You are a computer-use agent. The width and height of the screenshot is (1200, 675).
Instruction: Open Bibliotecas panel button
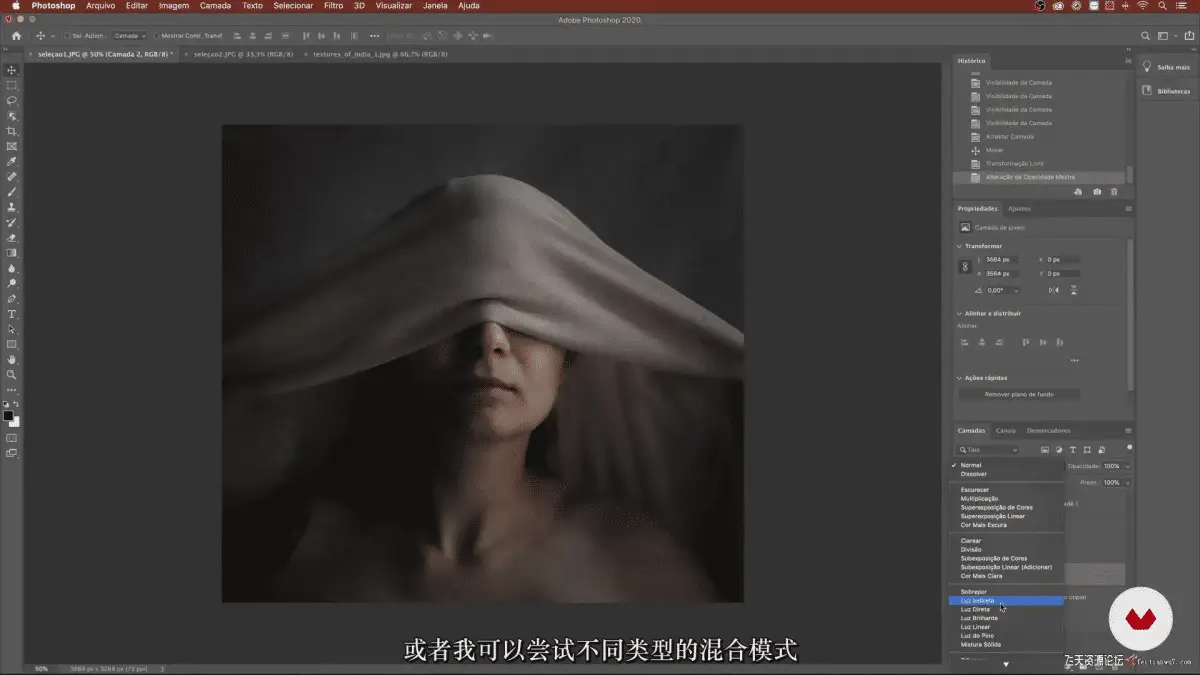tap(1167, 90)
